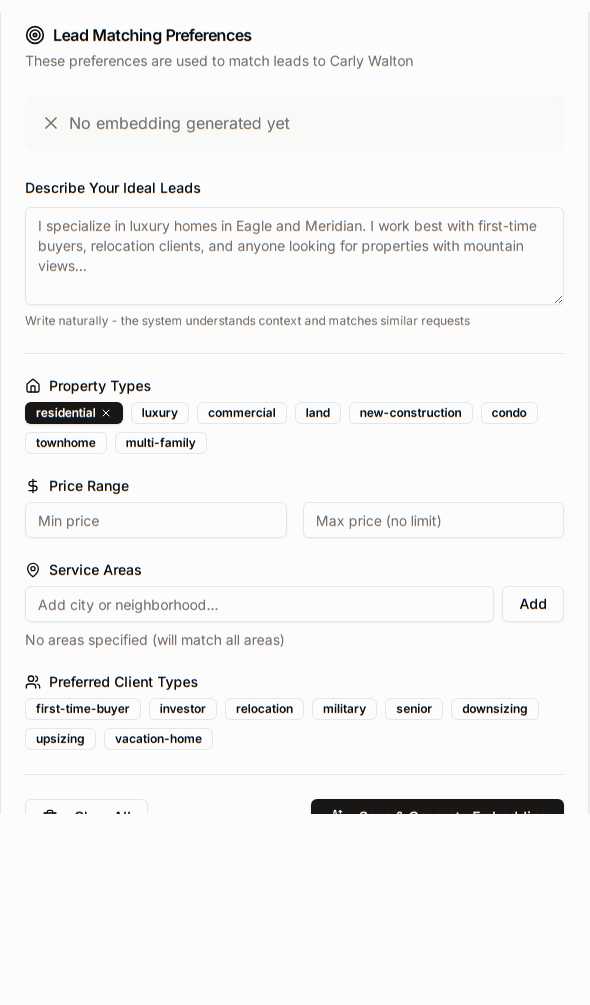Toggle the relocation client preference
The width and height of the screenshot is (590, 1005).
click(264, 709)
